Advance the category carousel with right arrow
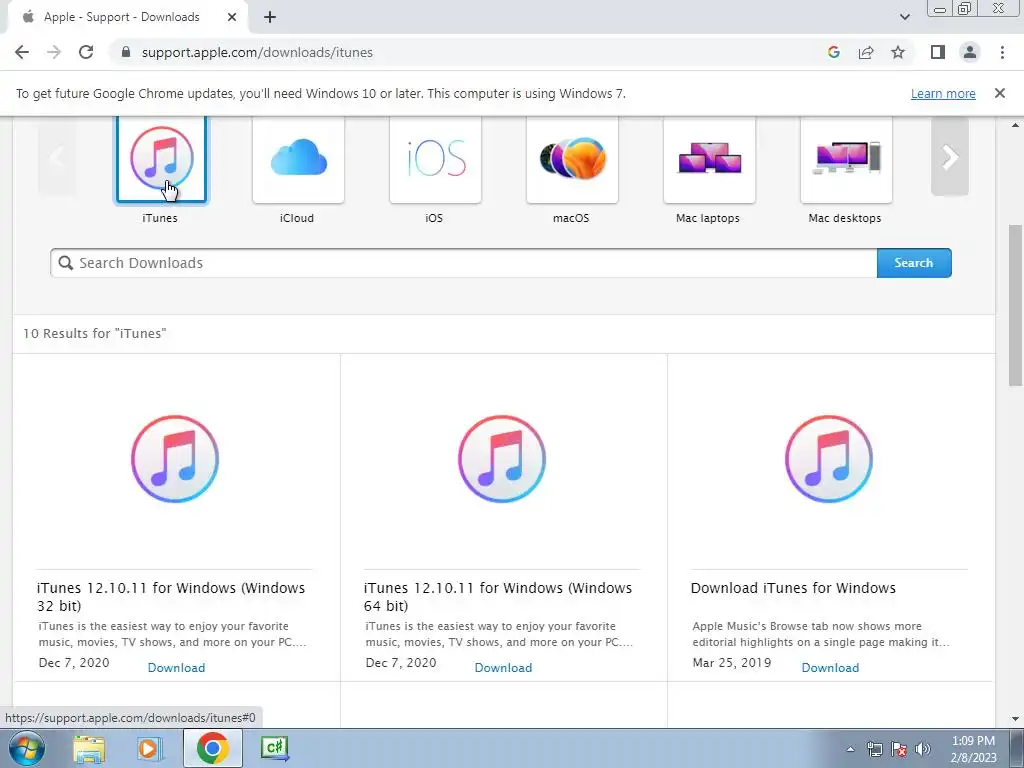Screen dimensions: 1024x768 point(950,157)
